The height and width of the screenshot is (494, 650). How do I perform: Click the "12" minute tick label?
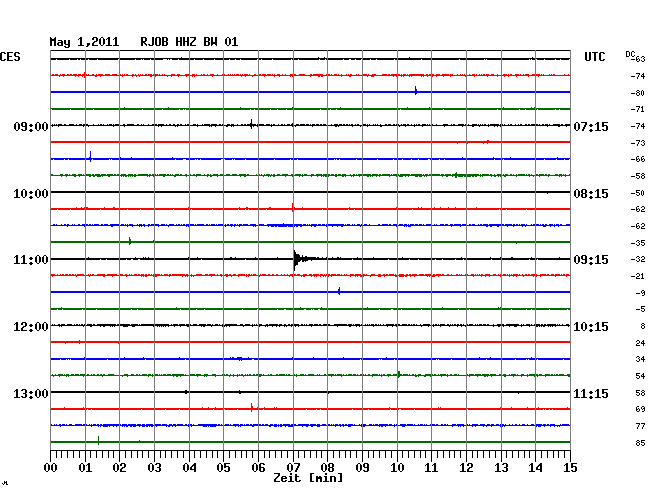(466, 468)
